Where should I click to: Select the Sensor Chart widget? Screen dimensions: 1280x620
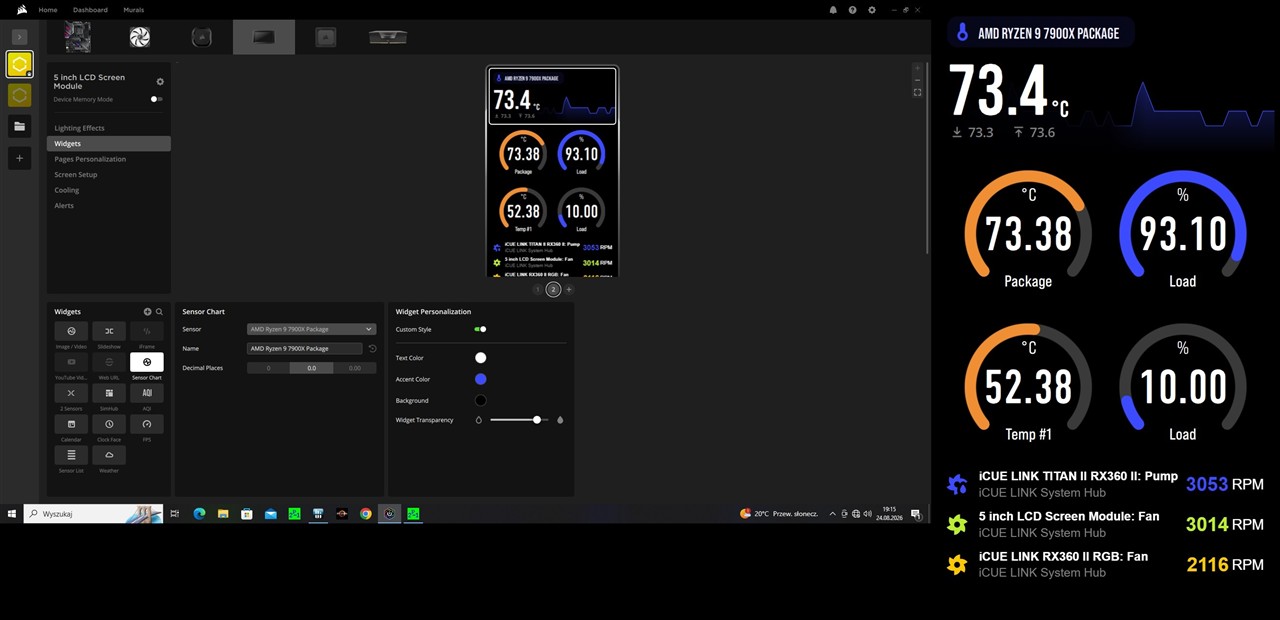[147, 362]
